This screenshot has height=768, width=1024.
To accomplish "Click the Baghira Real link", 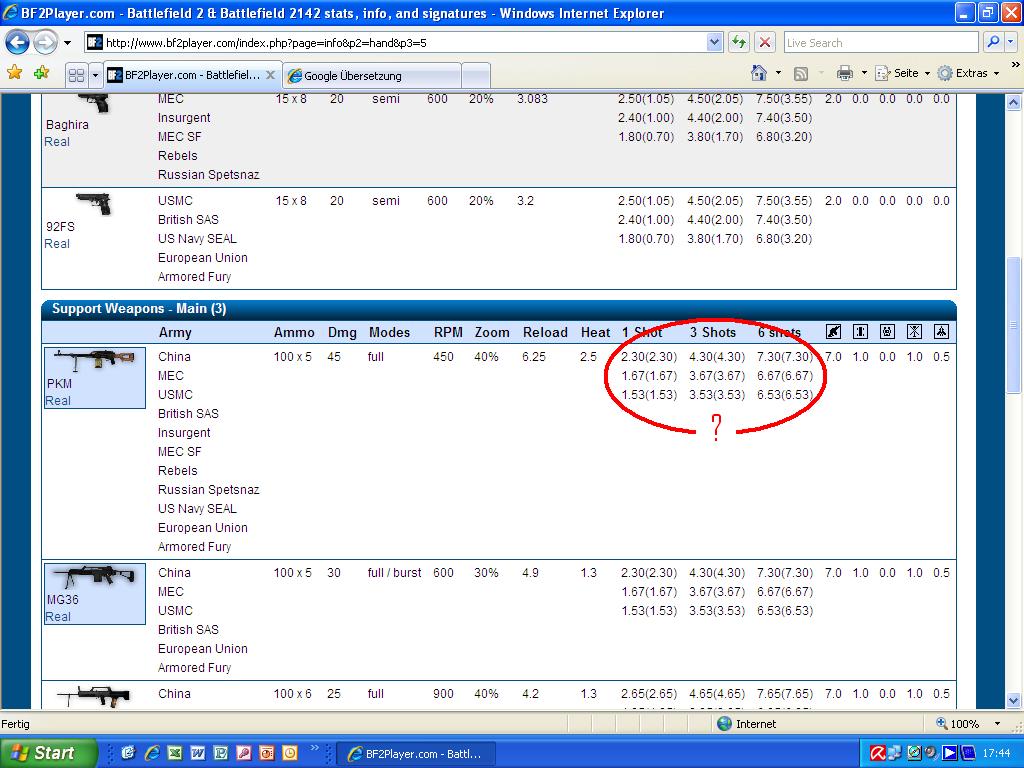I will tap(57, 142).
